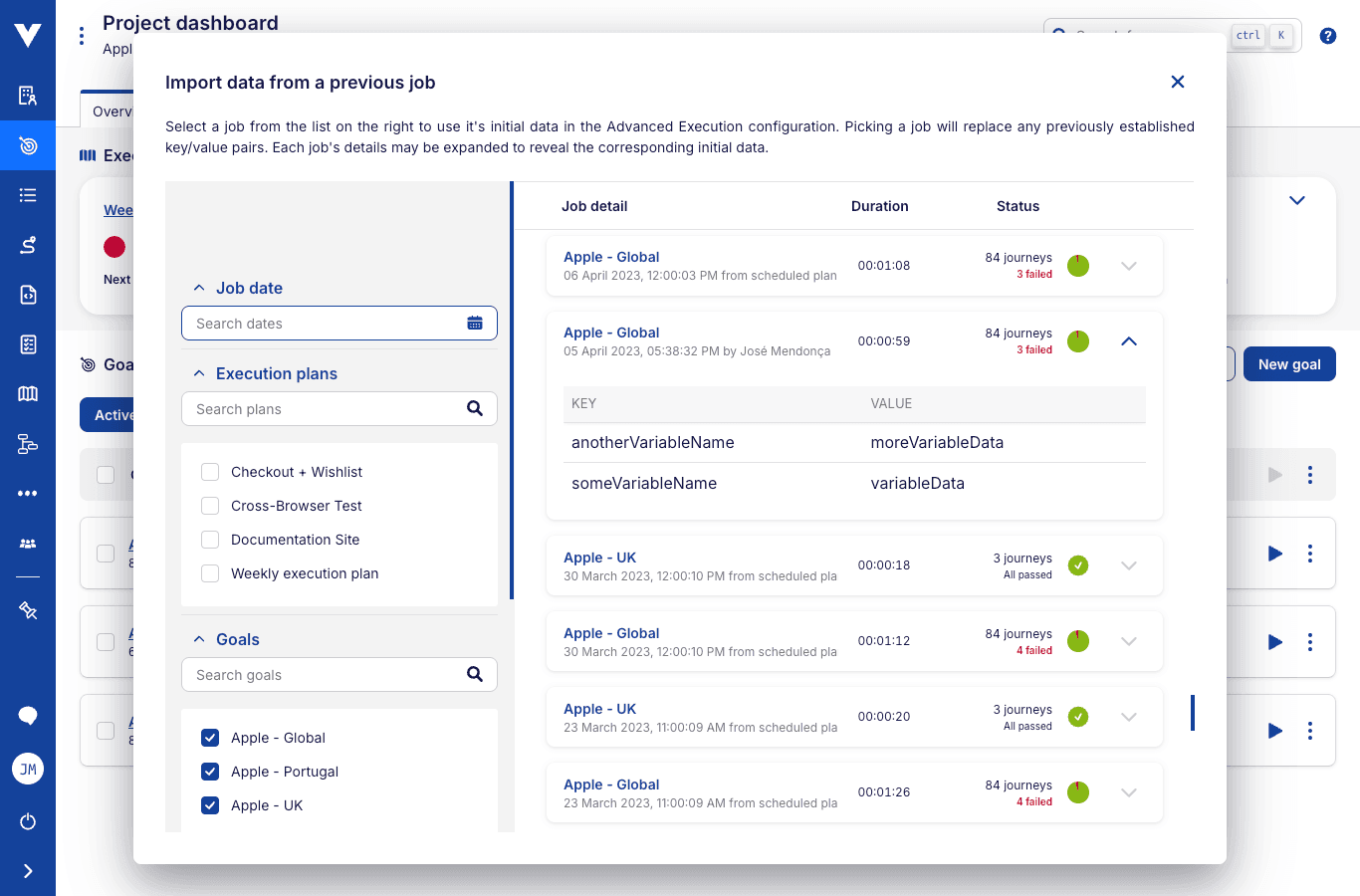Image resolution: width=1360 pixels, height=896 pixels.
Task: Click the calendar icon in Search dates
Action: click(x=475, y=324)
